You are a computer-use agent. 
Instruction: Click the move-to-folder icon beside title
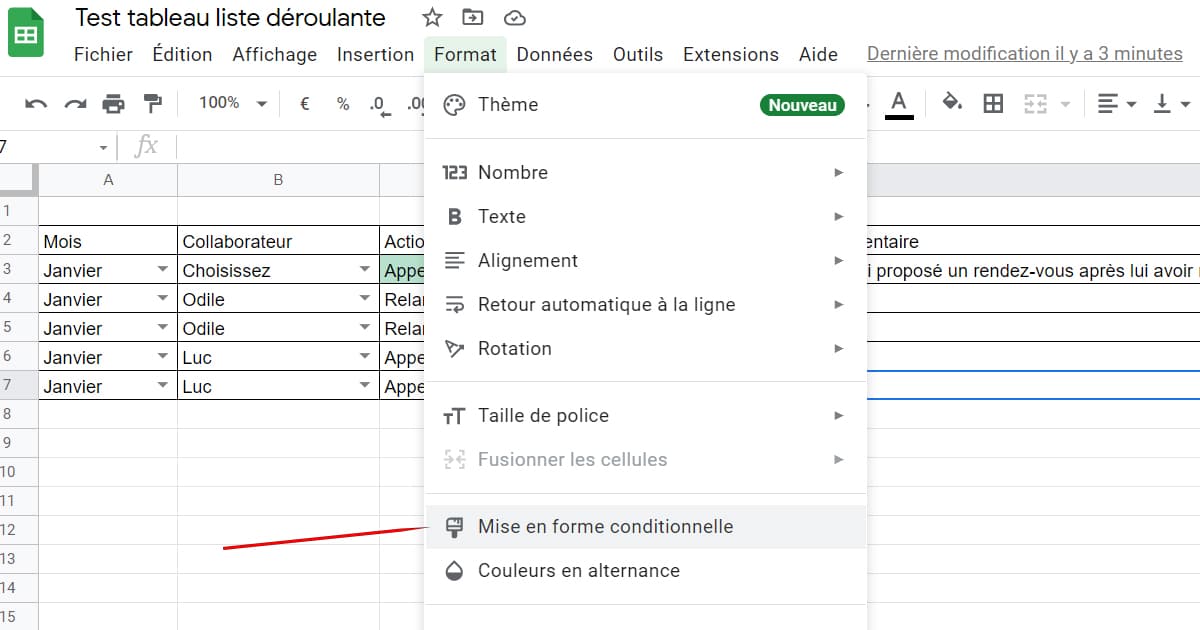472,17
